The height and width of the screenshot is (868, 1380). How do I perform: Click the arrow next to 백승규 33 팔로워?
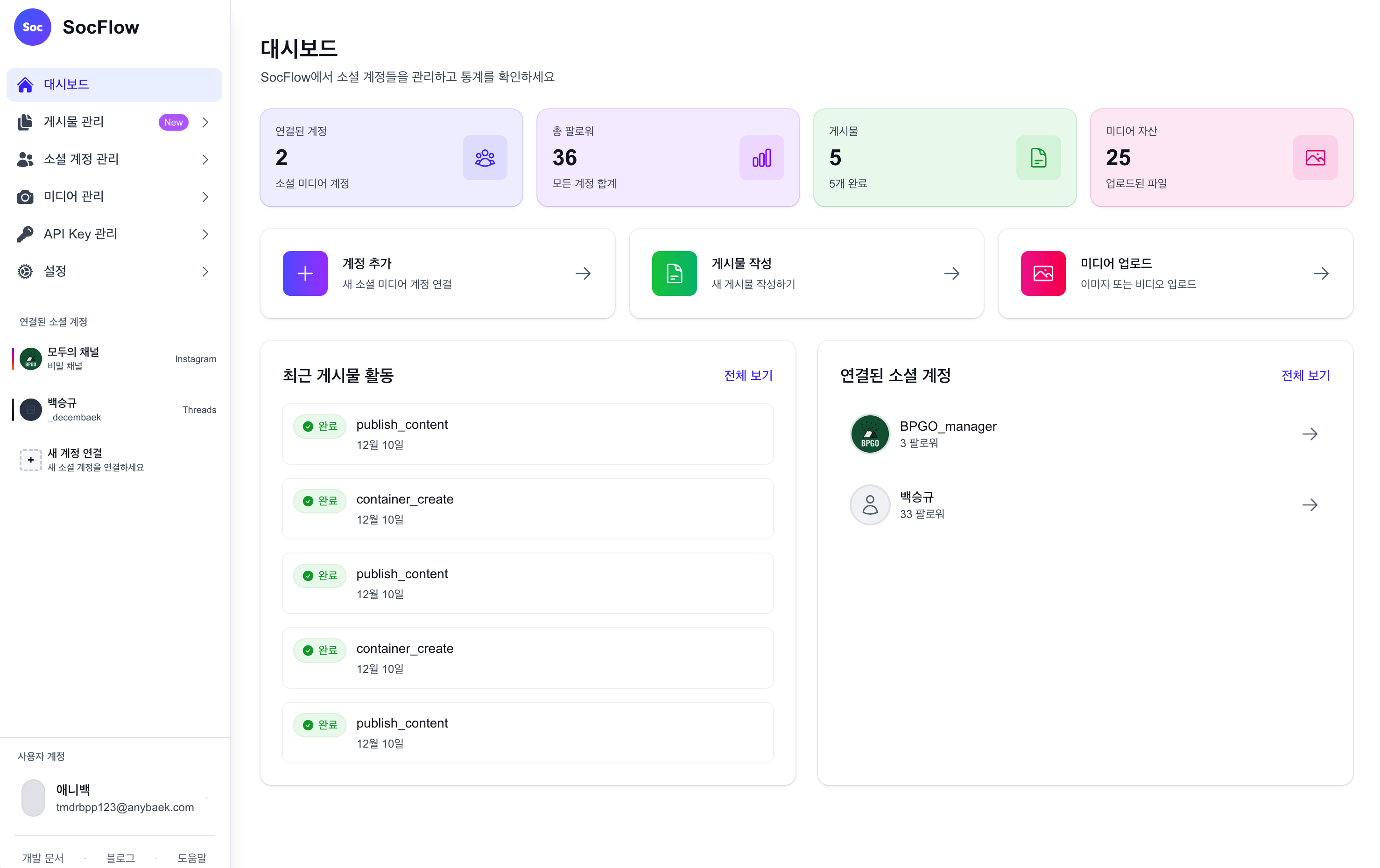coord(1309,505)
